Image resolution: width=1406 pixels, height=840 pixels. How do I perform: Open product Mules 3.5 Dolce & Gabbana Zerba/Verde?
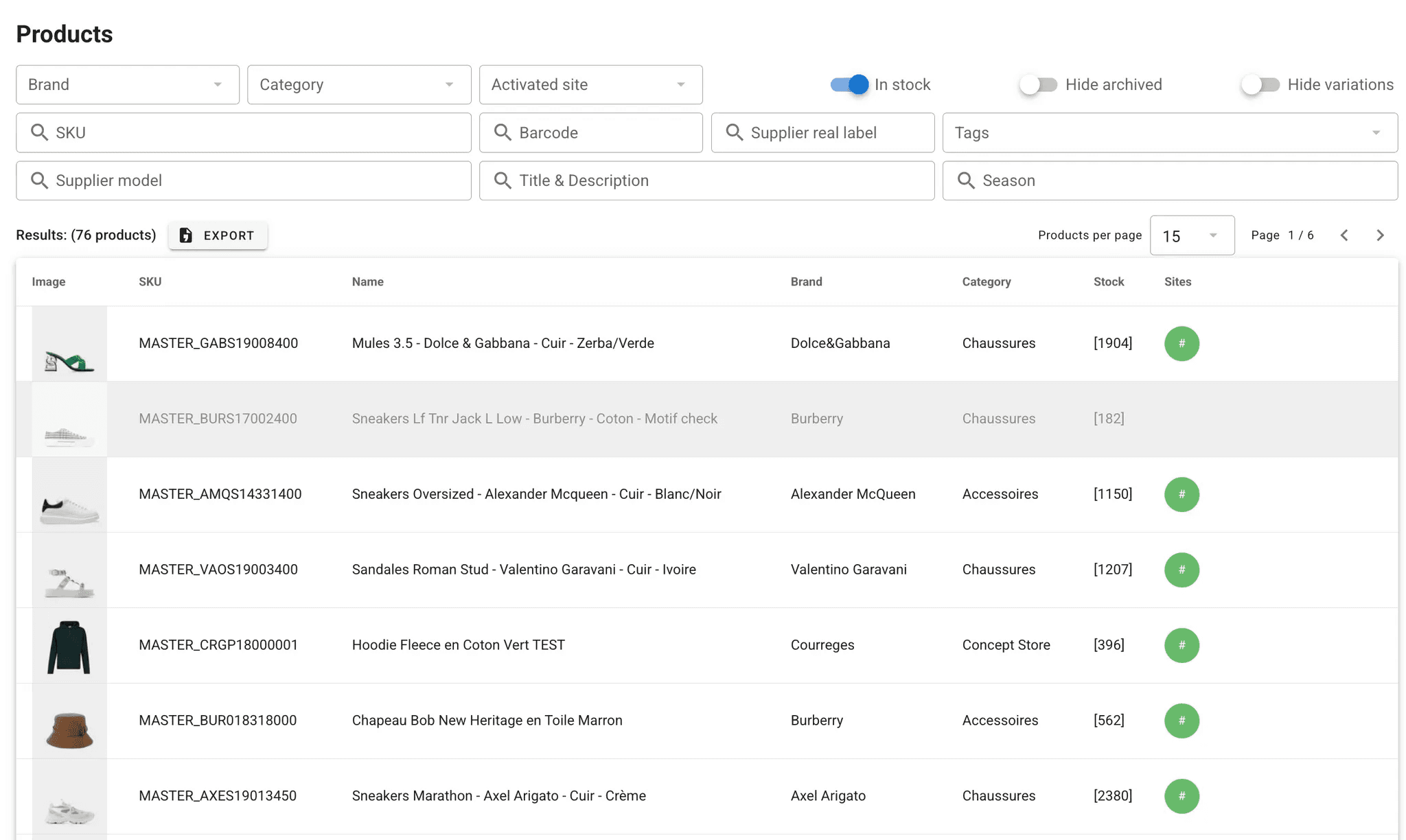tap(503, 343)
